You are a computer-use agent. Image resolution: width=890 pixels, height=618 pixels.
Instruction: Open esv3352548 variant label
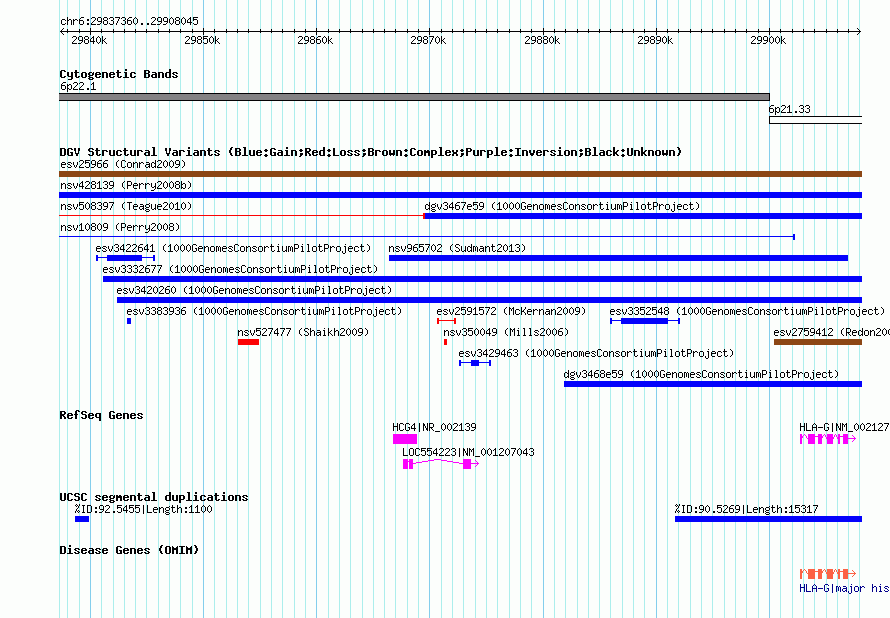click(747, 311)
